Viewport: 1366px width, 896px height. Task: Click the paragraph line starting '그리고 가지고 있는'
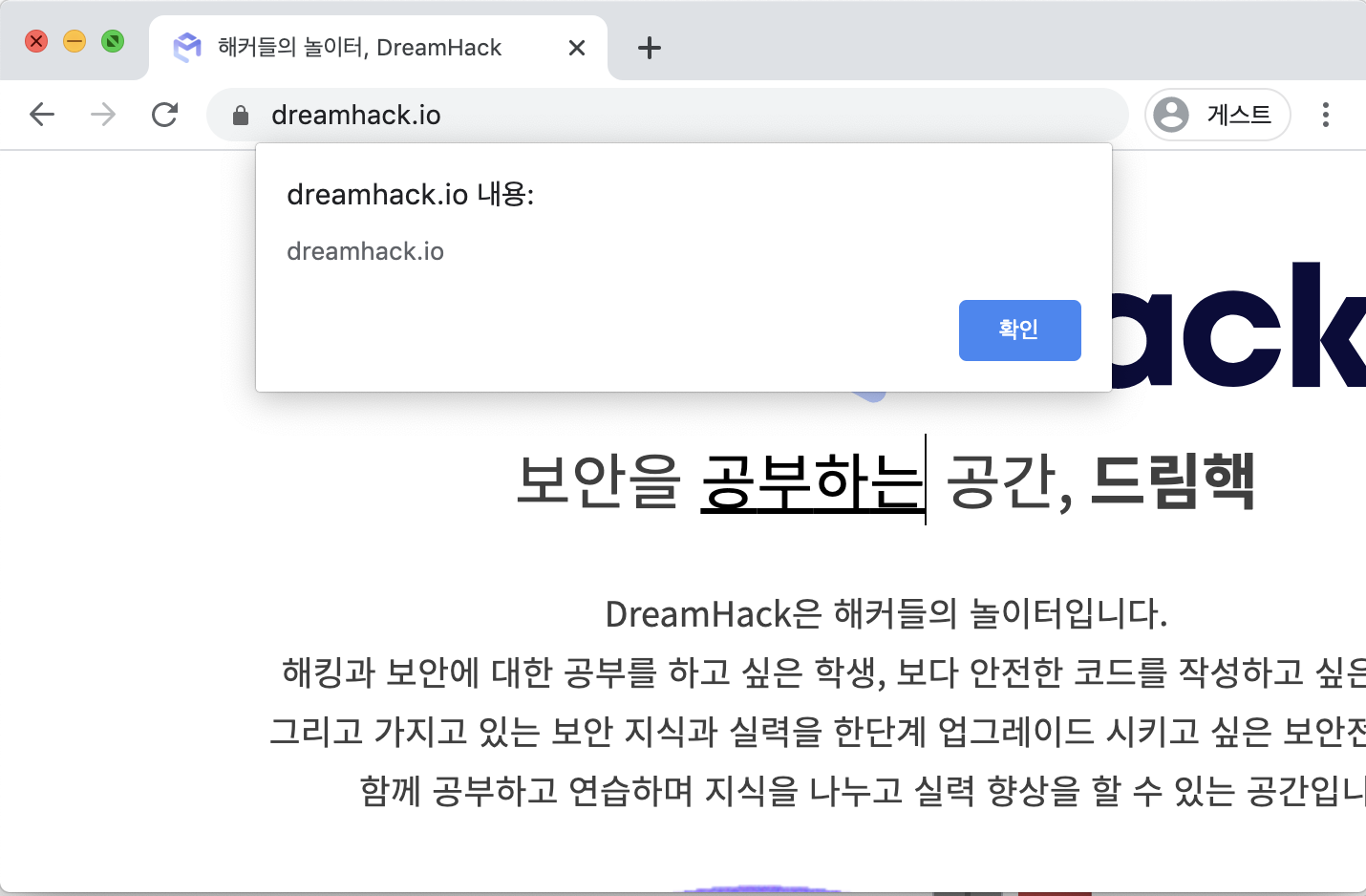[x=818, y=732]
